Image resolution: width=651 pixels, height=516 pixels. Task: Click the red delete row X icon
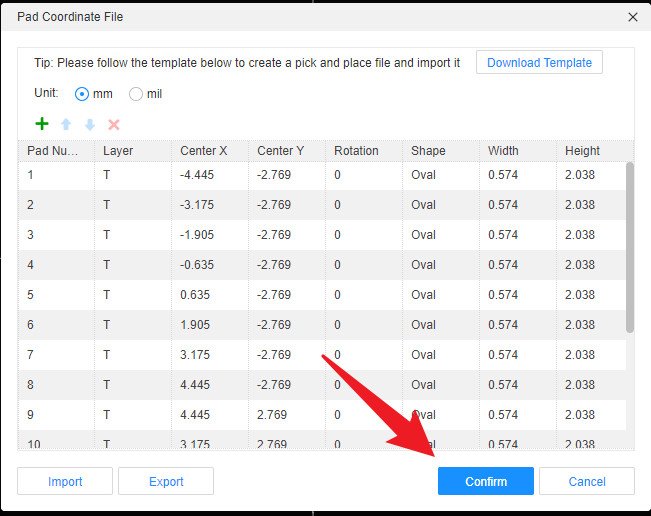pyautogui.click(x=114, y=125)
